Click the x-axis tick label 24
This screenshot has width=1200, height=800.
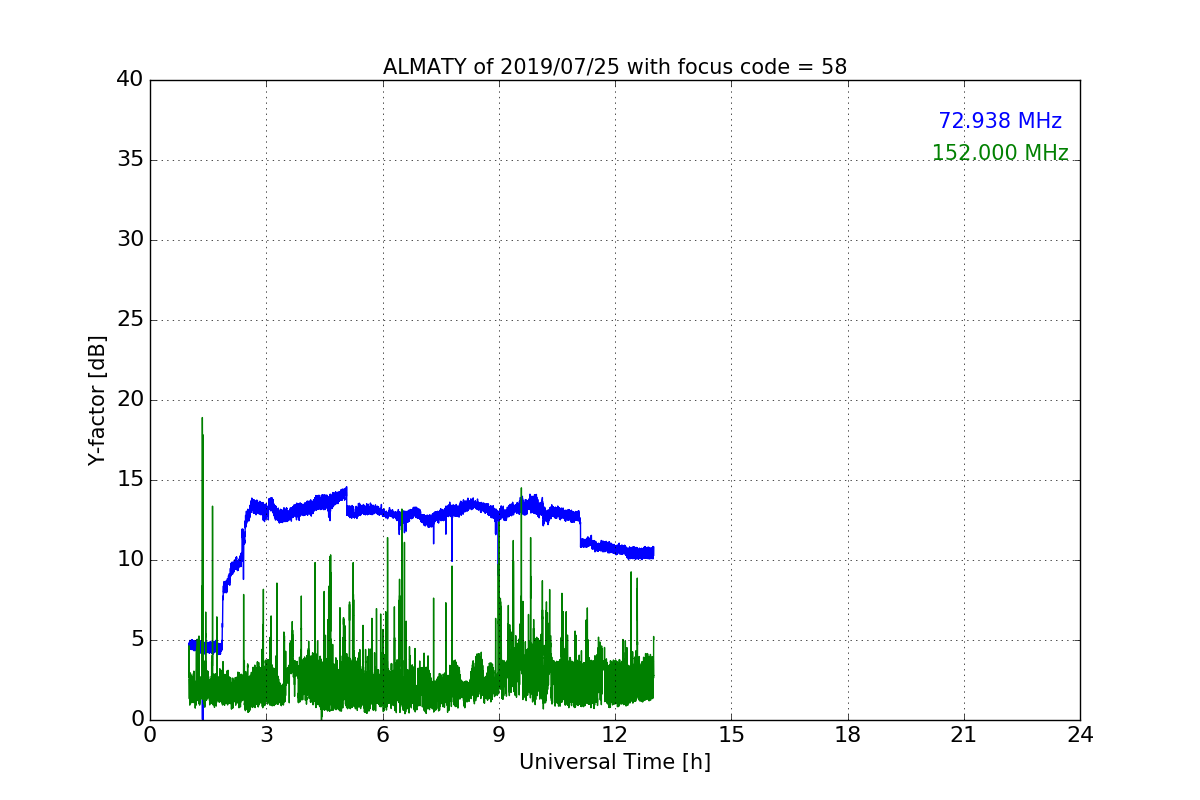pos(1080,735)
